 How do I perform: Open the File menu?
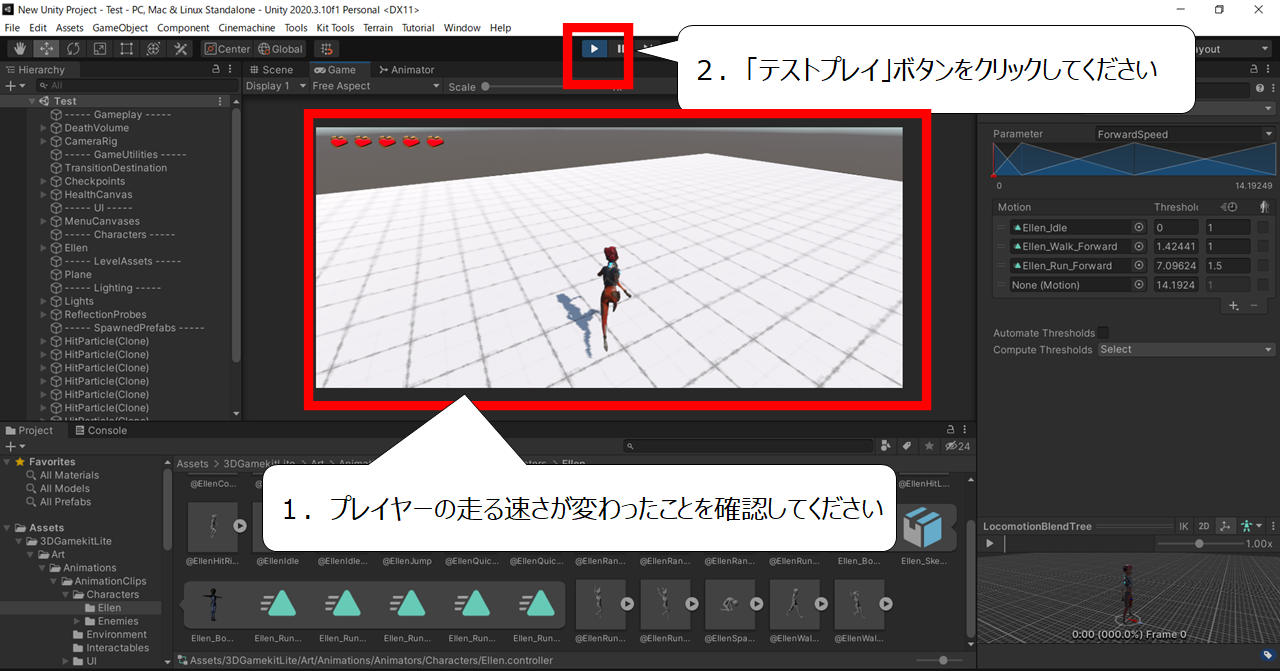click(x=12, y=28)
